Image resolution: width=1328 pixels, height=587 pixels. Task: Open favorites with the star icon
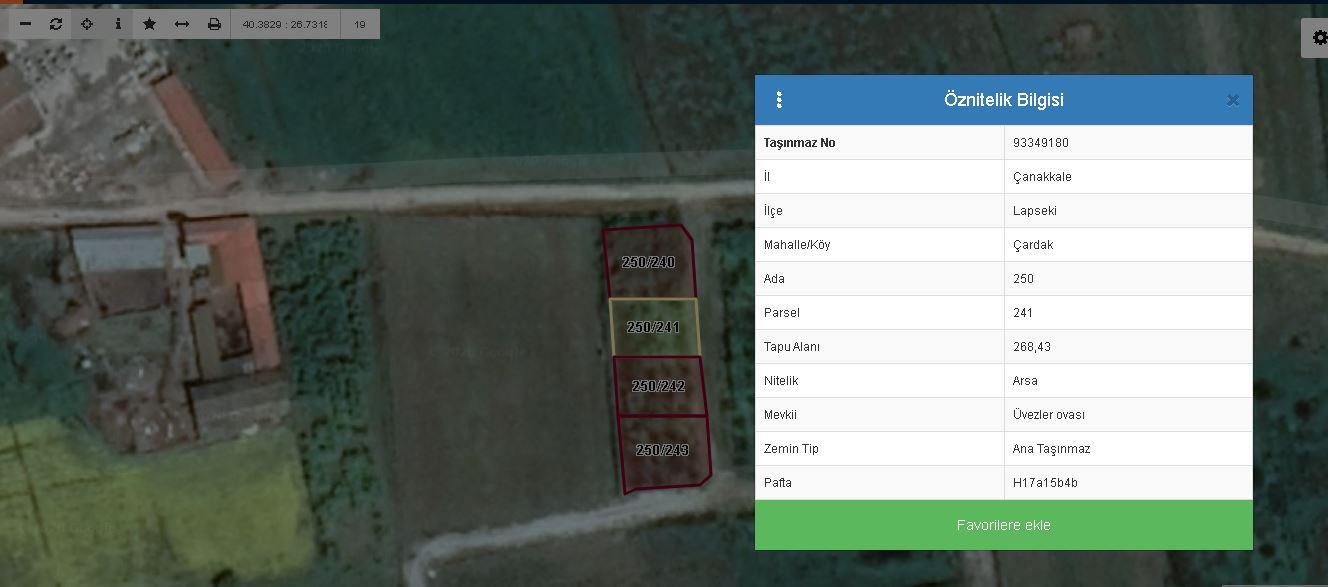click(x=149, y=24)
